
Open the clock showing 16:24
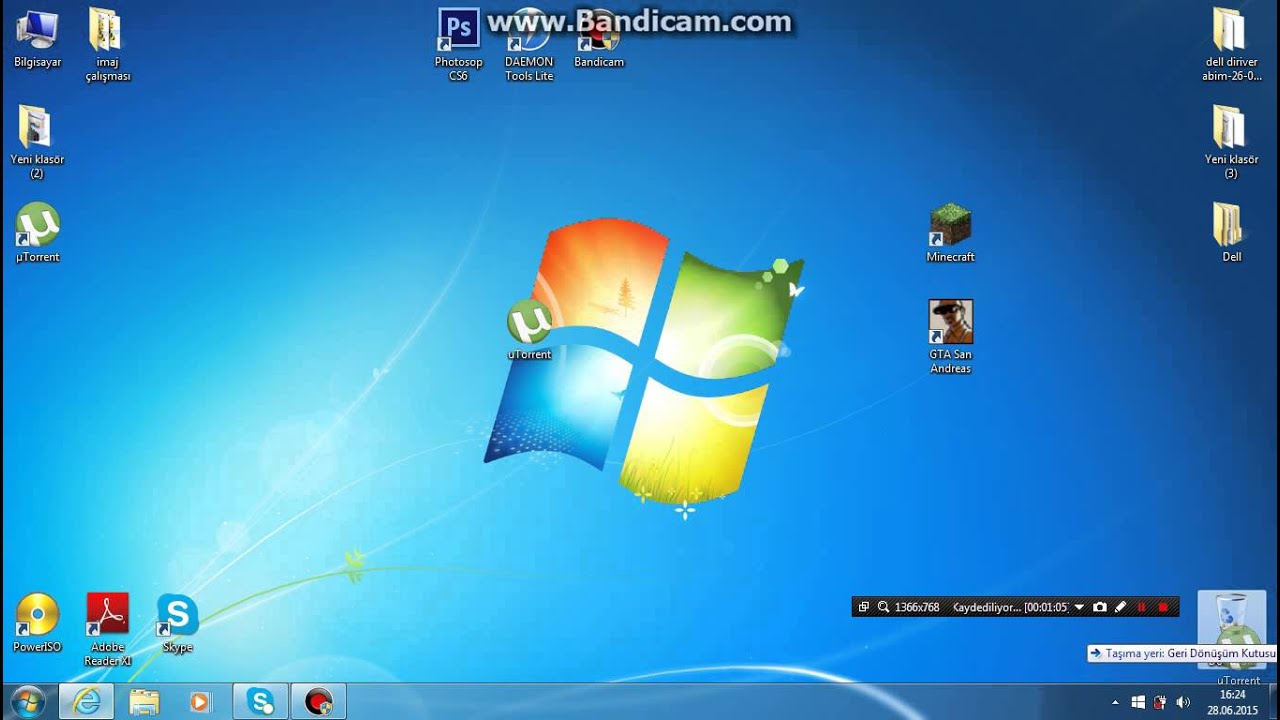pyautogui.click(x=1232, y=702)
